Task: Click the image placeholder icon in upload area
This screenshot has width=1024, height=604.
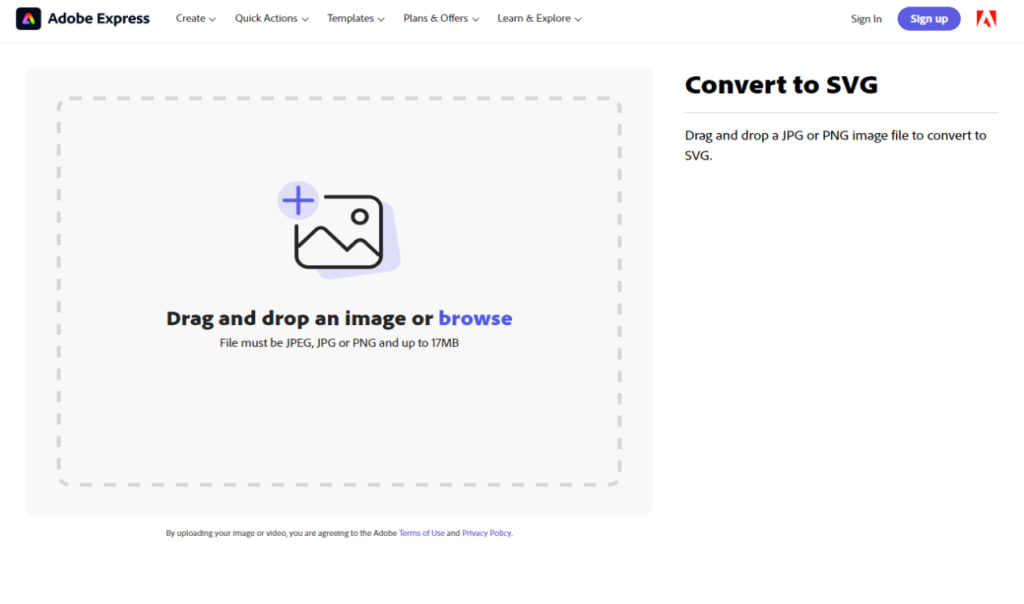Action: [x=339, y=232]
